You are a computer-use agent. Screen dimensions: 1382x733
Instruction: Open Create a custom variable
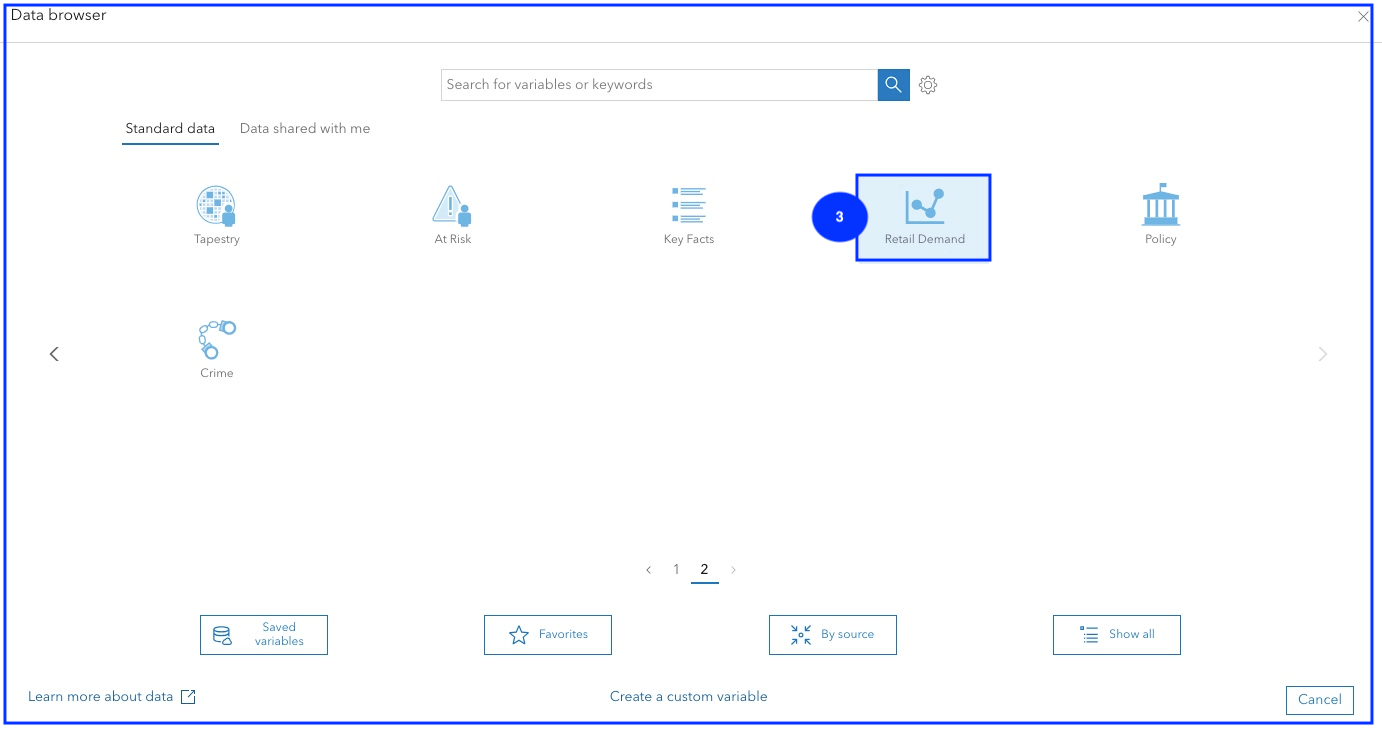point(689,696)
